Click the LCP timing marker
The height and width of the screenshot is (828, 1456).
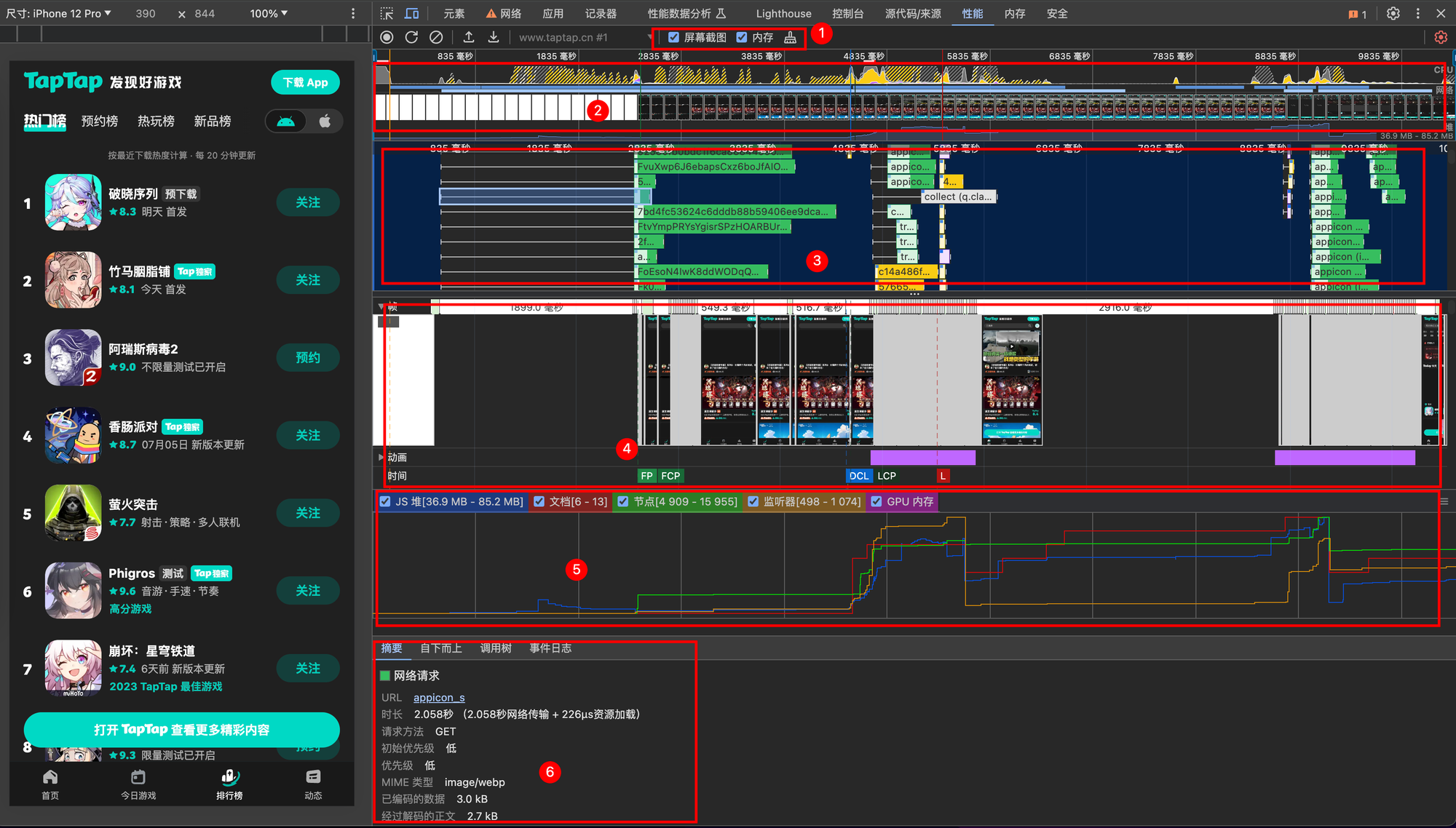887,476
